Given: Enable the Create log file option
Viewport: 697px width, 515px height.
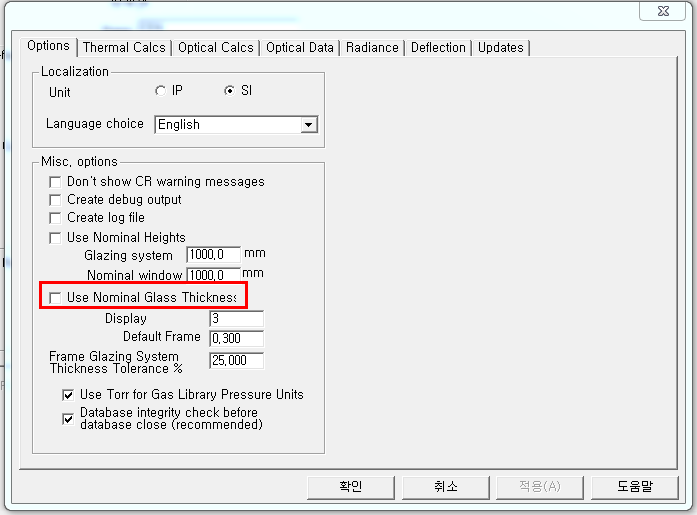Looking at the screenshot, I should click(x=56, y=218).
